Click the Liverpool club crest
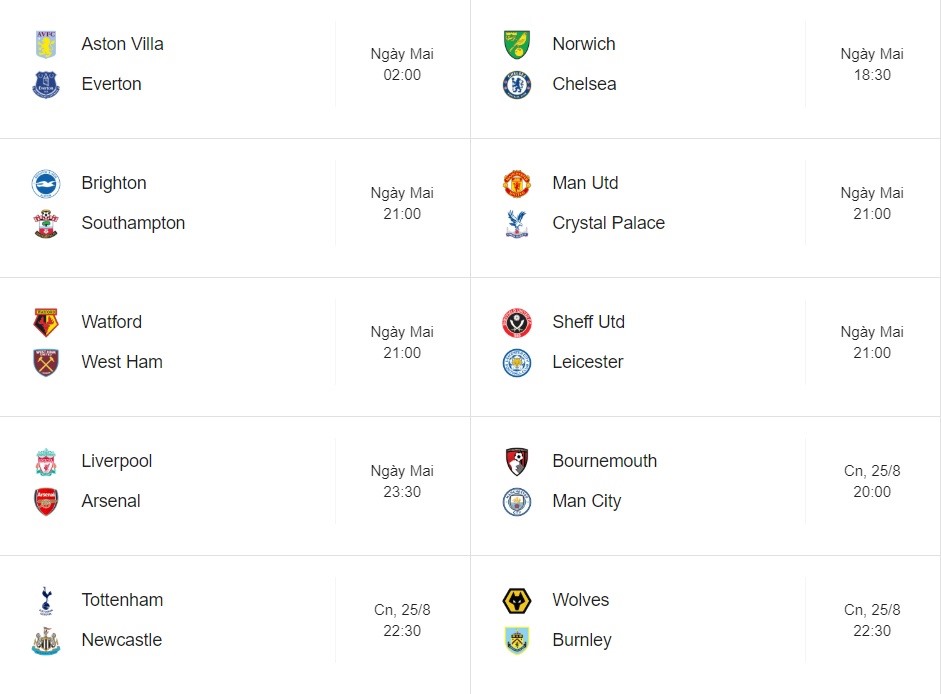 [x=46, y=462]
